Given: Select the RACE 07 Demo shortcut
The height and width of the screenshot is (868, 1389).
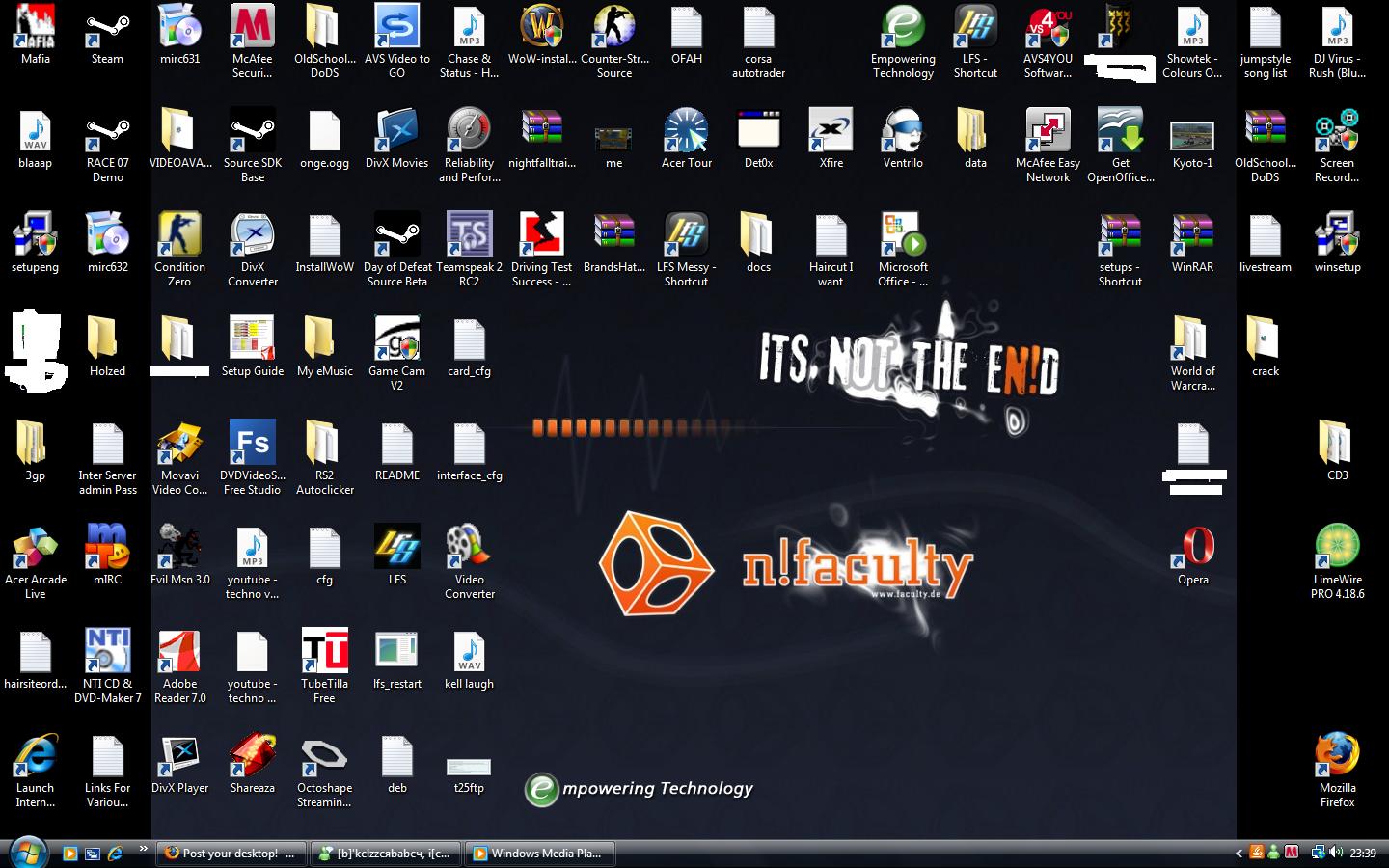Looking at the screenshot, I should (107, 146).
